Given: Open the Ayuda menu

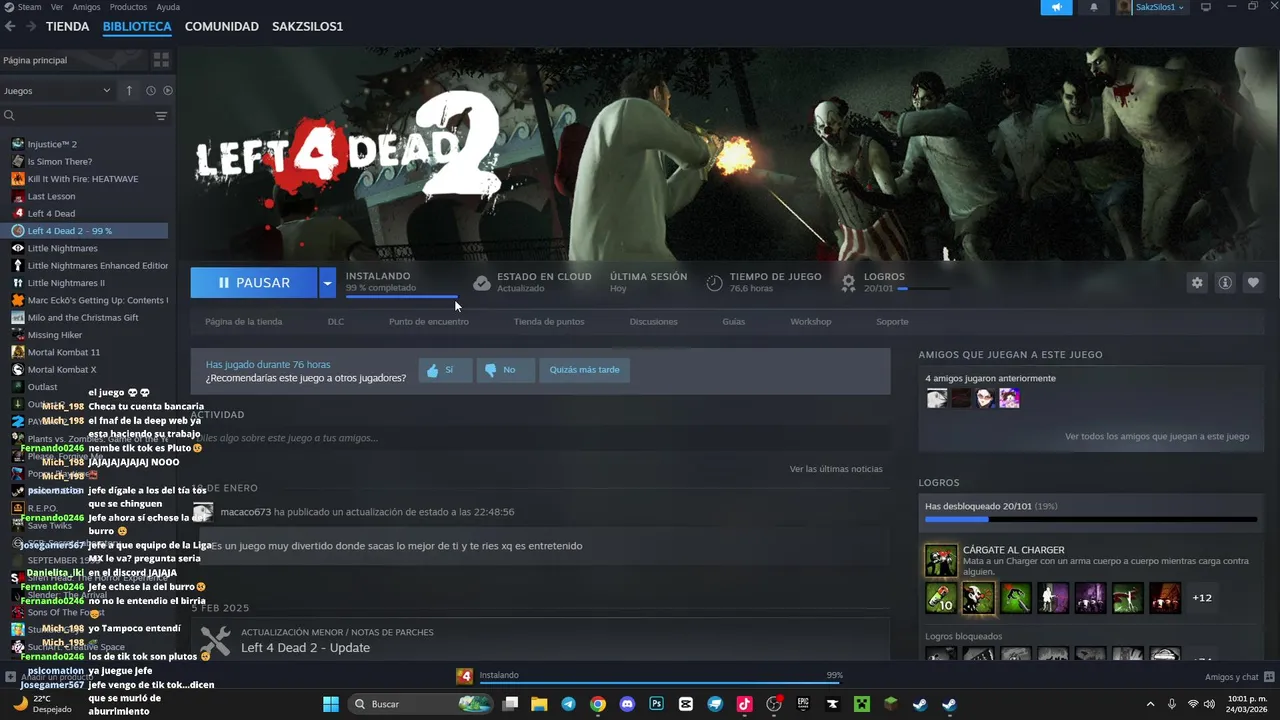Looking at the screenshot, I should pyautogui.click(x=168, y=7).
